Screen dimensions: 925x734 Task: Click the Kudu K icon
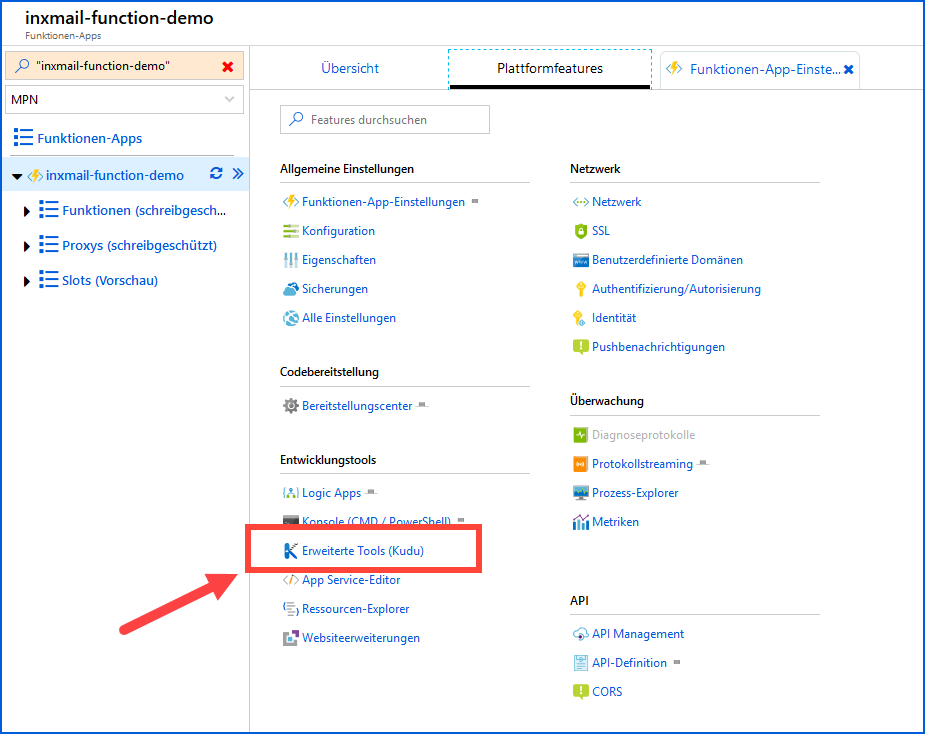coord(290,550)
